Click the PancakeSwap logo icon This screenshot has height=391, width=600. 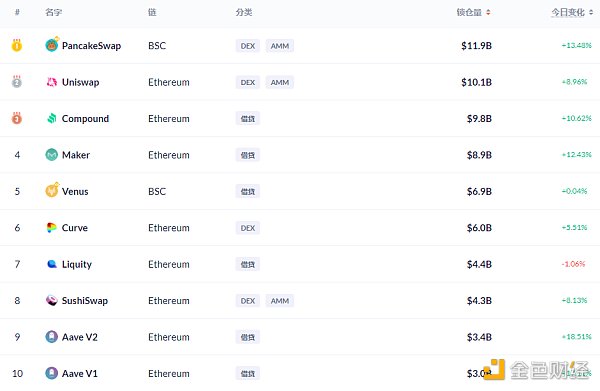point(52,45)
